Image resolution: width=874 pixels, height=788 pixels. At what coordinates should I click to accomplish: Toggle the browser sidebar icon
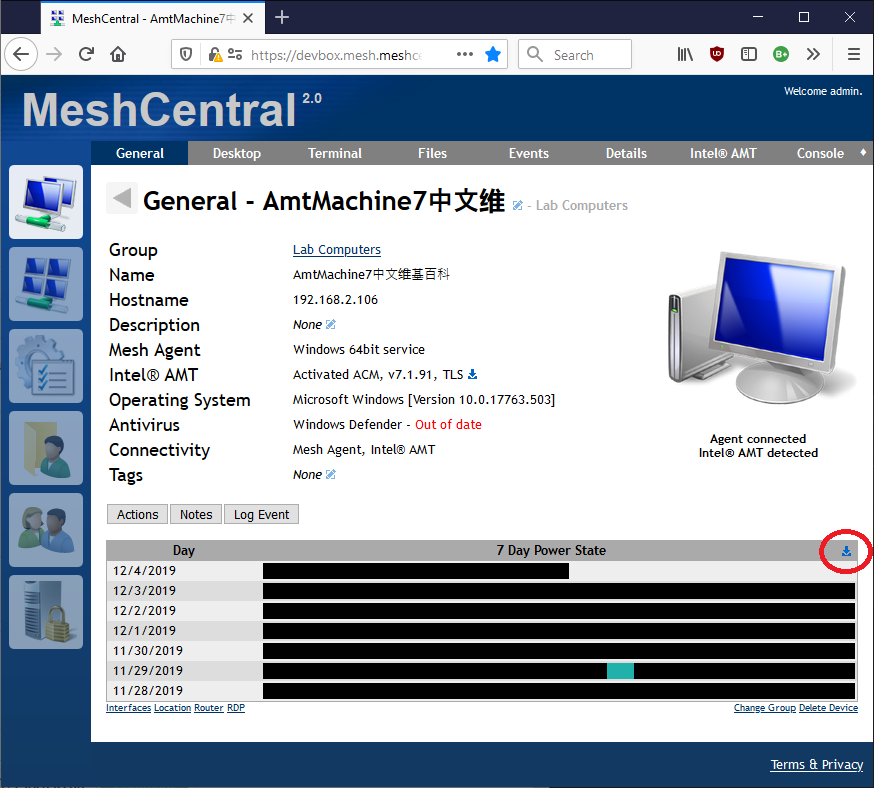click(749, 54)
